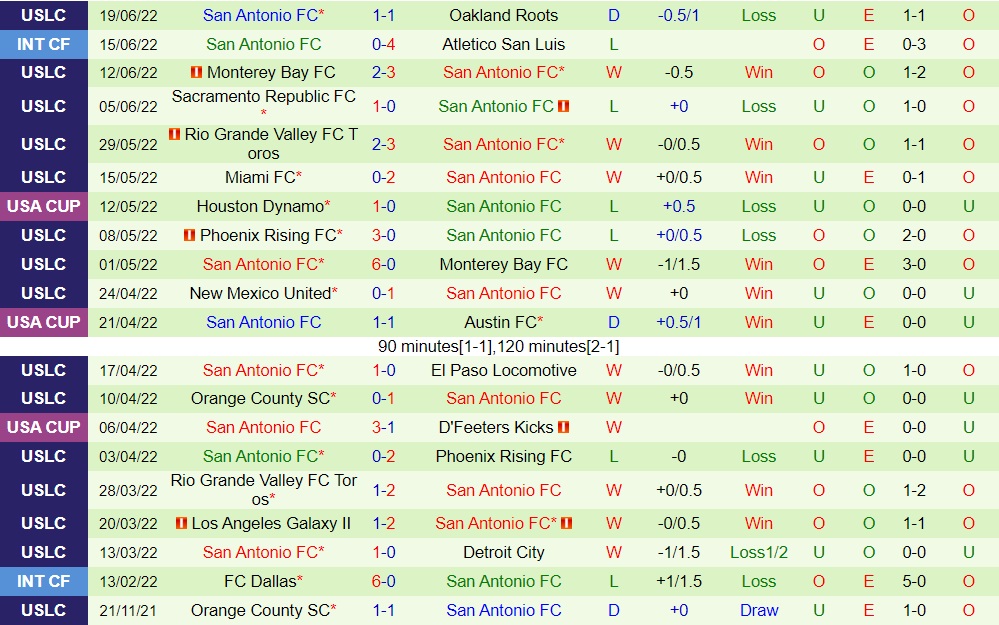This screenshot has width=999, height=625.
Task: Open Austin FC team link
Action: [x=500, y=322]
